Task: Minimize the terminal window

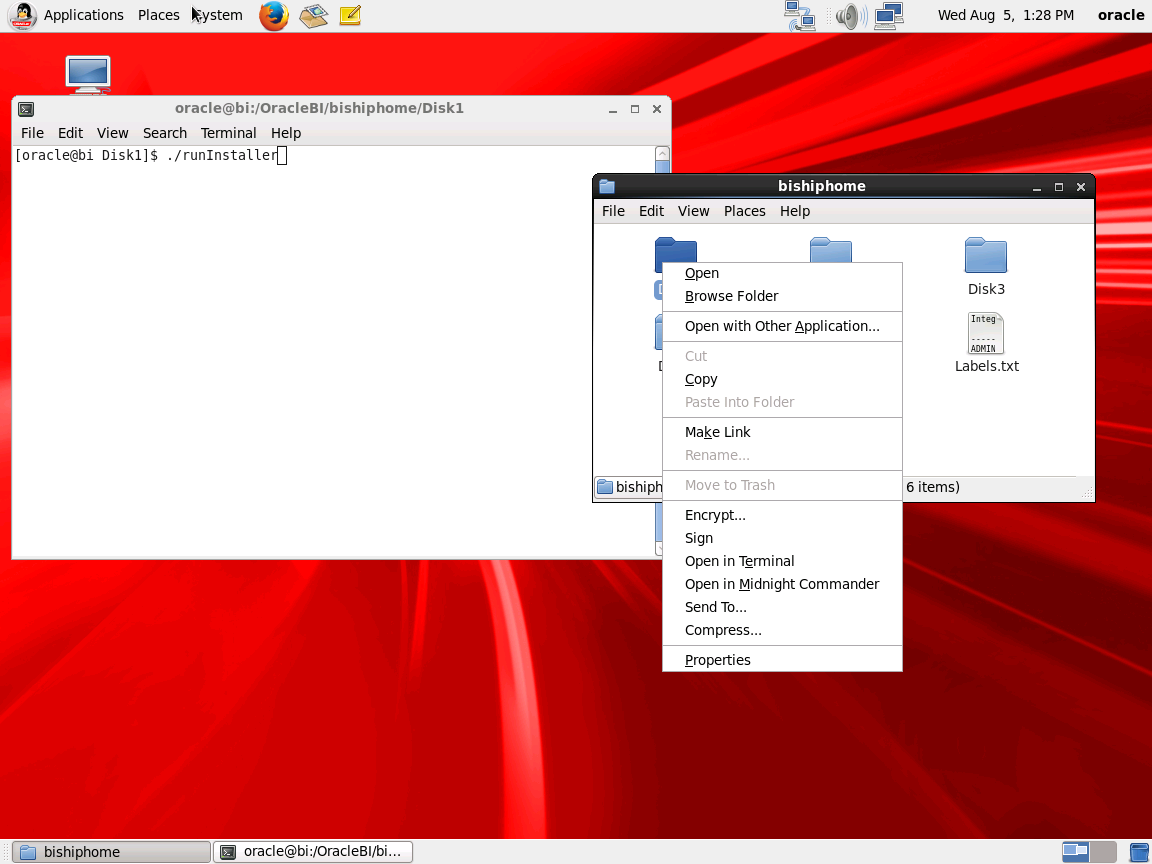Action: click(613, 109)
